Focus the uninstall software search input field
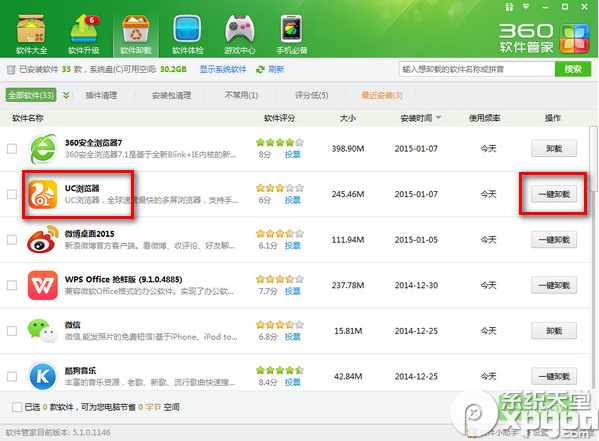Screen dimensions: 599x441 tap(477, 69)
